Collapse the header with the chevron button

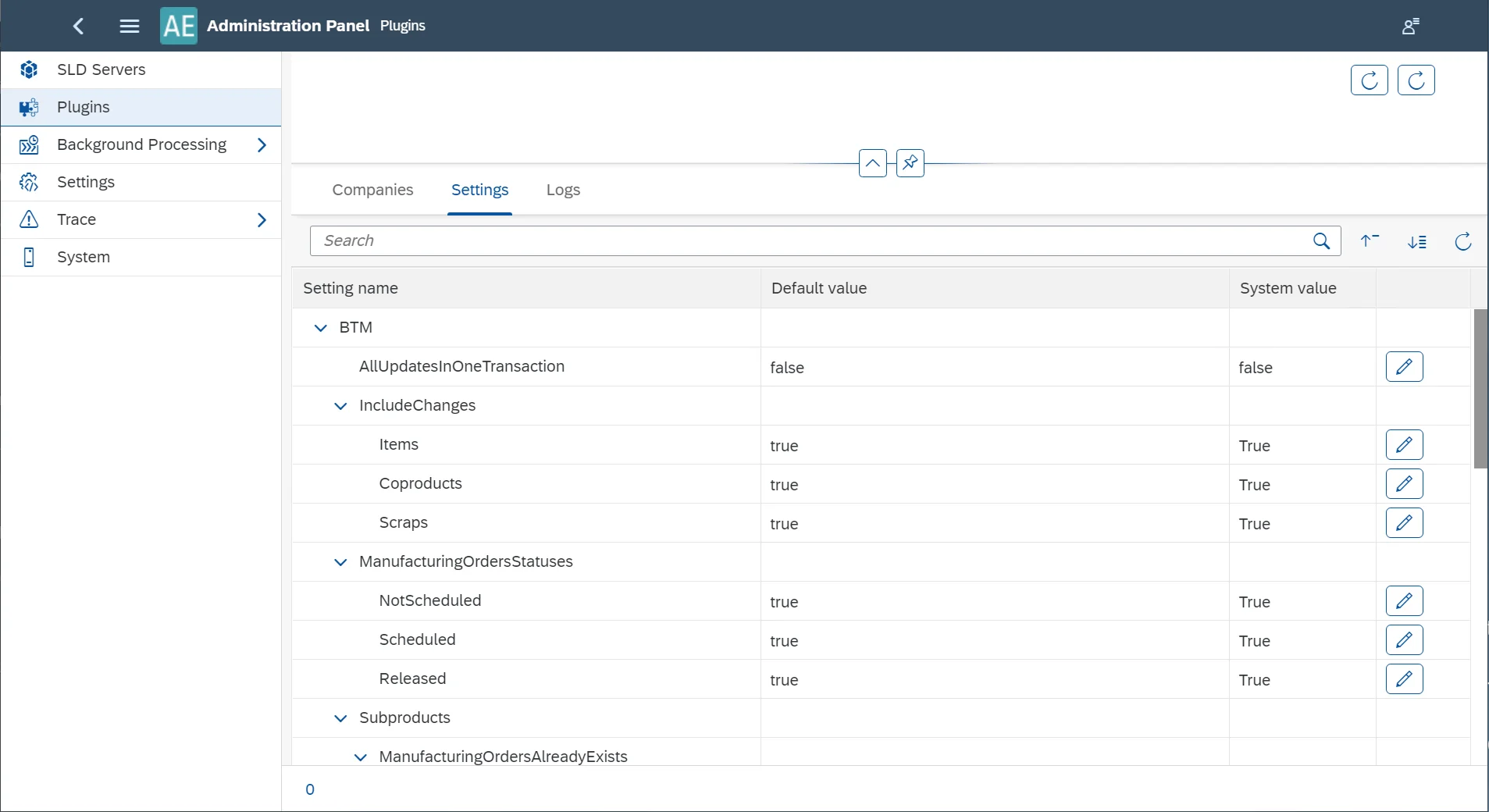(x=874, y=163)
